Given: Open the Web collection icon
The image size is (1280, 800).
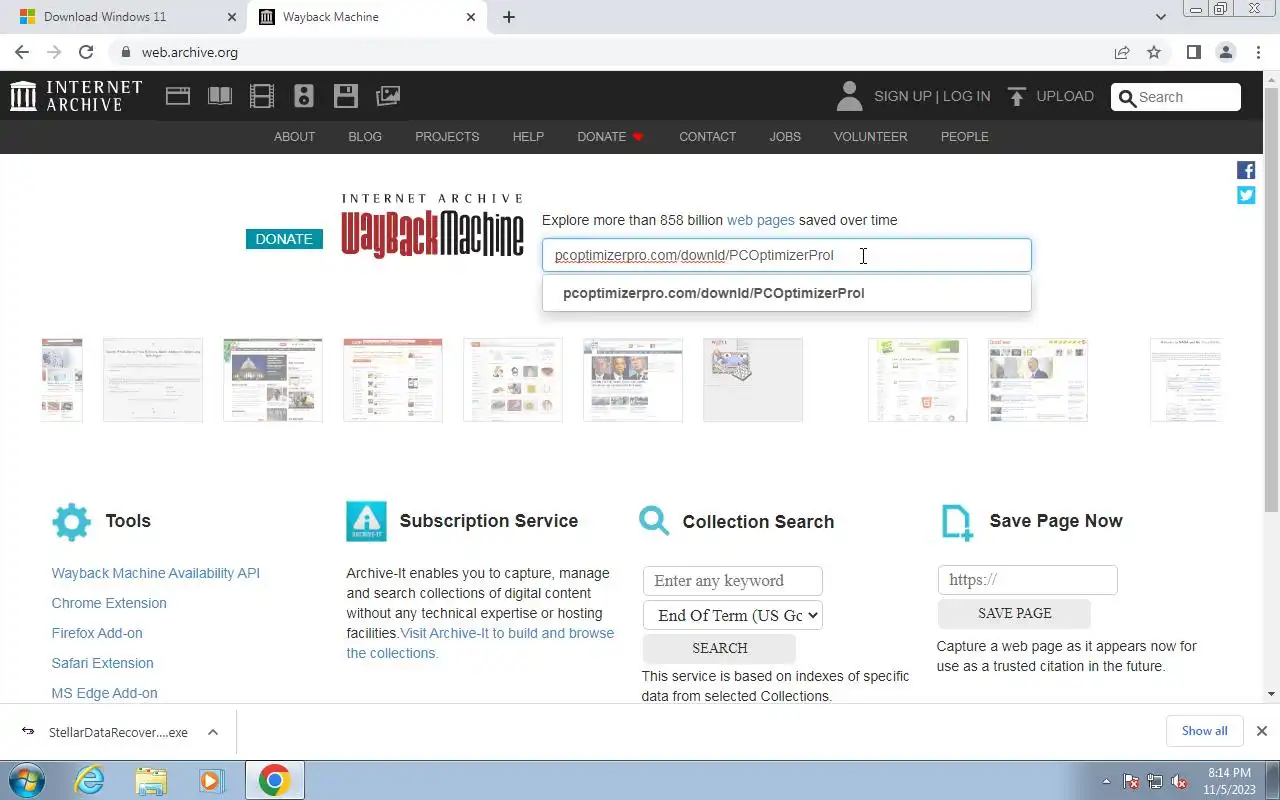Looking at the screenshot, I should coord(178,96).
